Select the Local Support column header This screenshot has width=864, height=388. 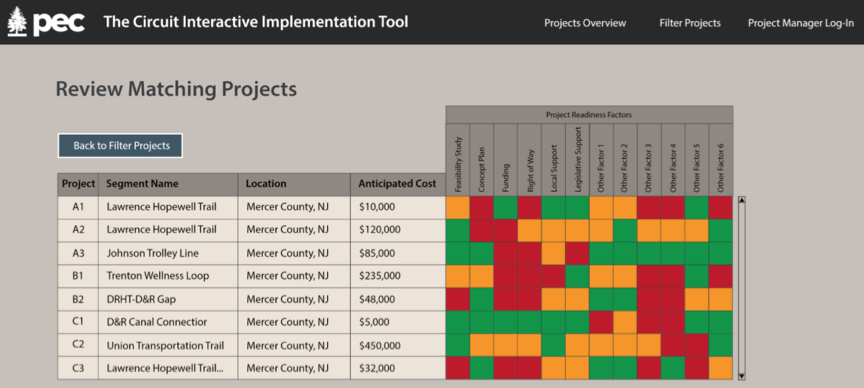[x=554, y=160]
